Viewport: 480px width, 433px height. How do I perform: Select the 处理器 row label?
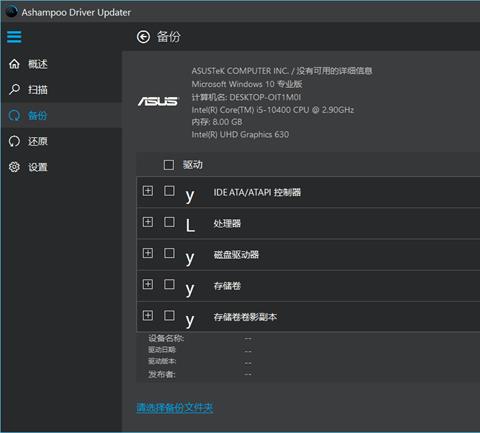tap(227, 223)
